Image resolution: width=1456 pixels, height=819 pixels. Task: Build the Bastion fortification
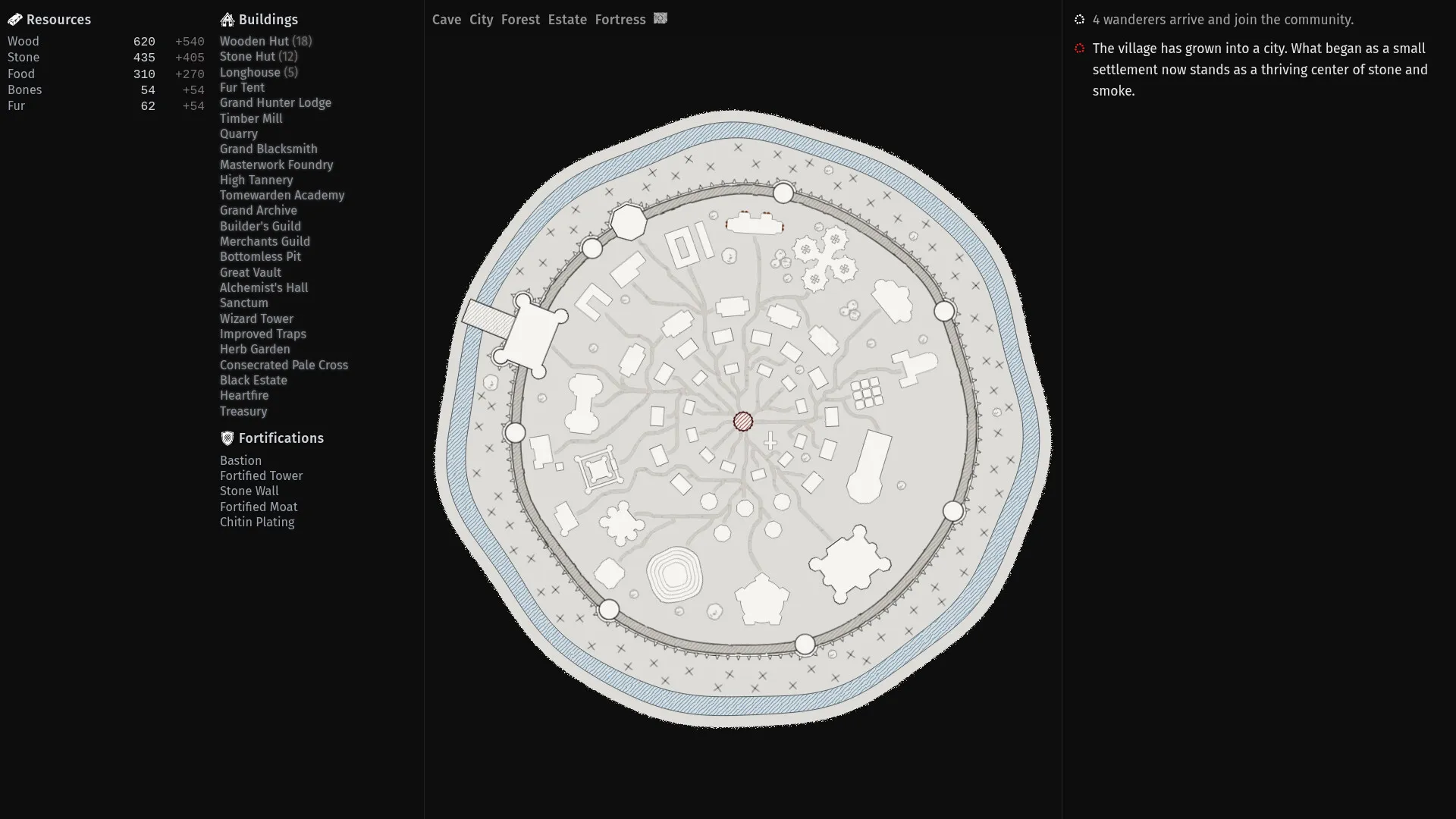coord(240,460)
